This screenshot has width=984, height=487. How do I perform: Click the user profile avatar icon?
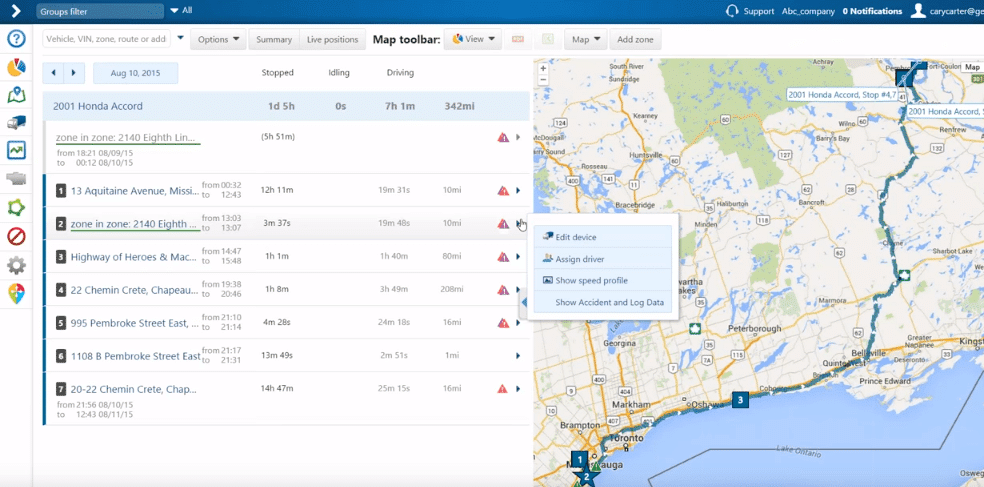tap(918, 11)
